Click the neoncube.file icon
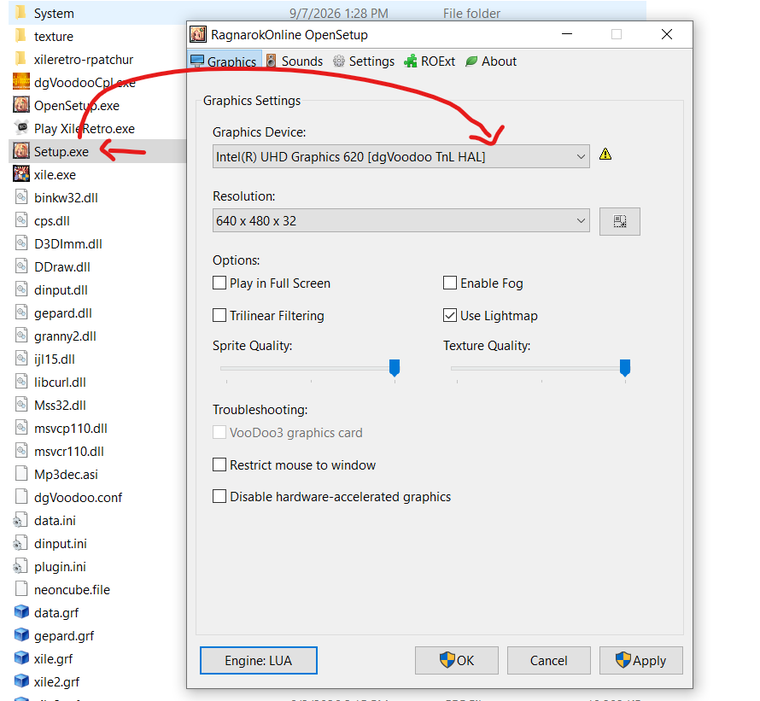Screen dimensions: 760x701 pos(21,589)
